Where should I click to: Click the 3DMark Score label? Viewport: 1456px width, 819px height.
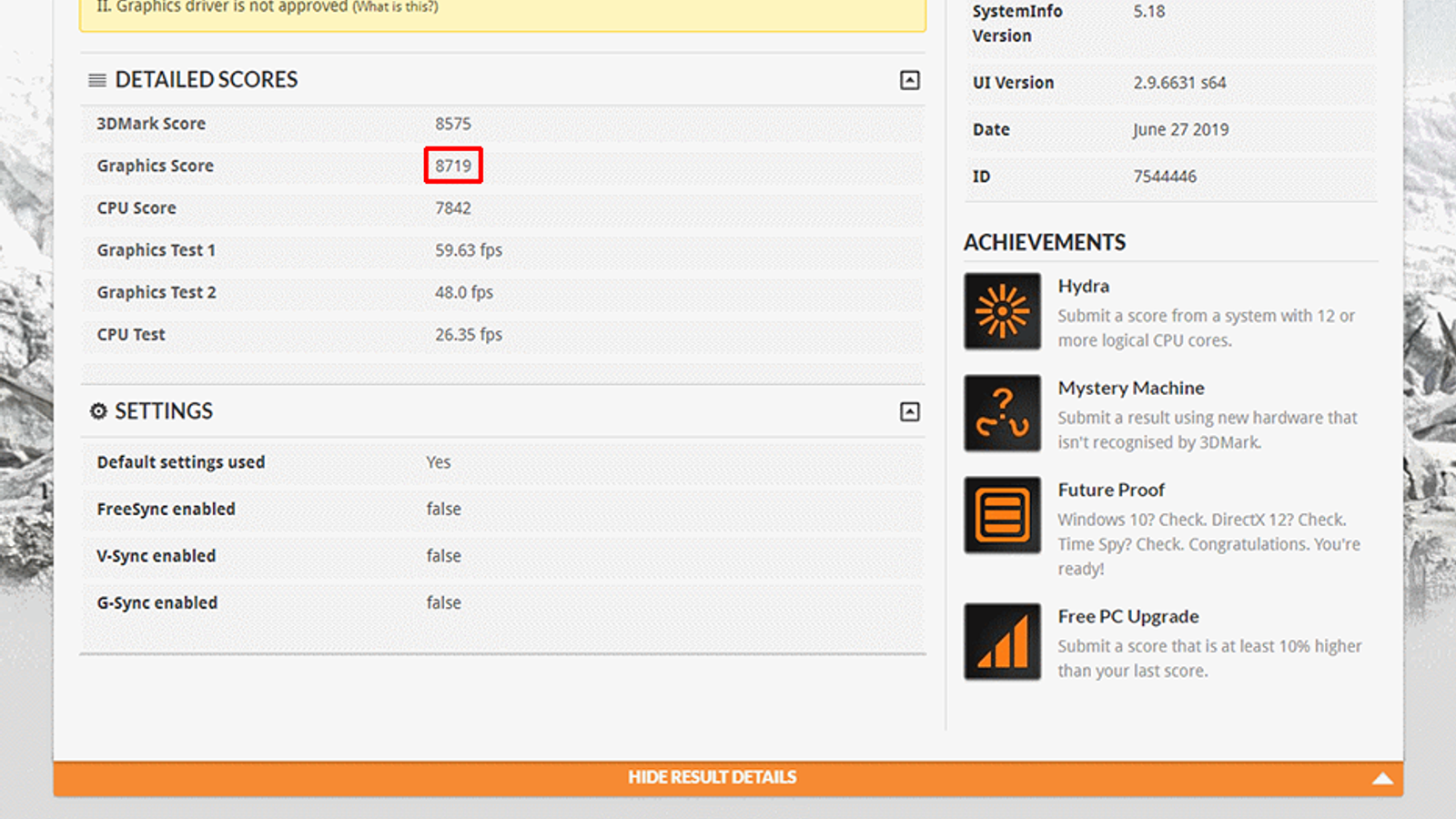click(x=151, y=124)
